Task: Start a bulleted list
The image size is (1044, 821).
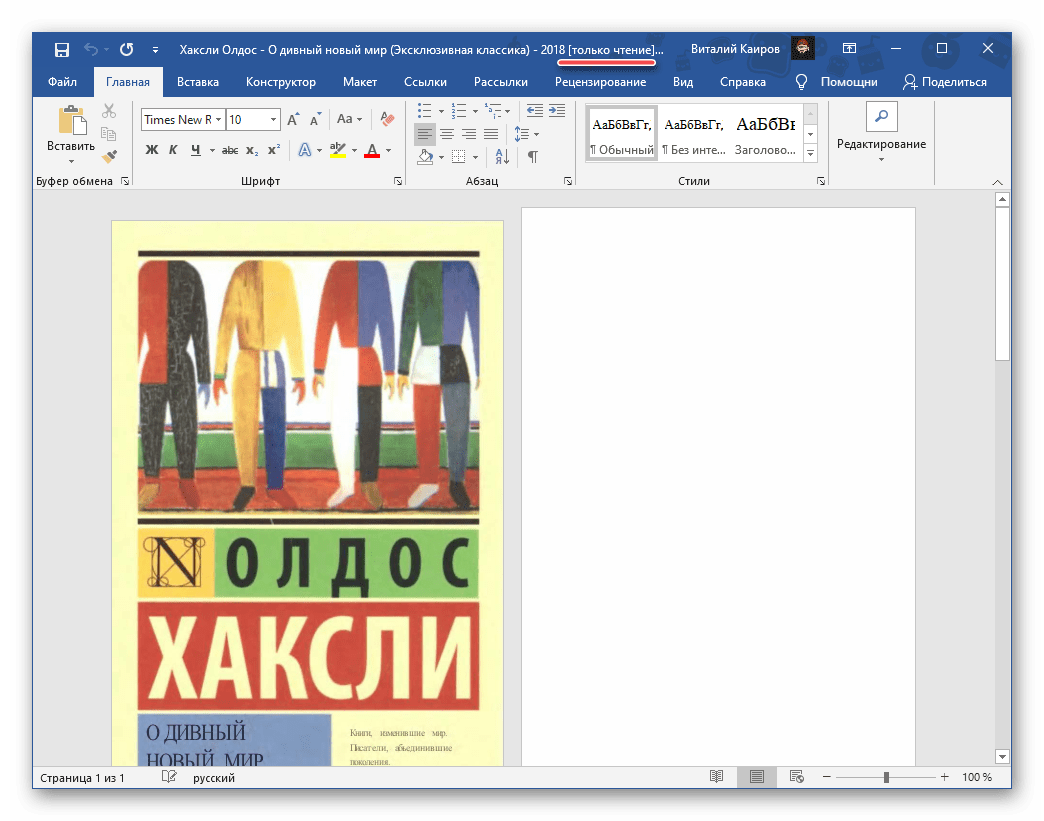Action: point(425,111)
